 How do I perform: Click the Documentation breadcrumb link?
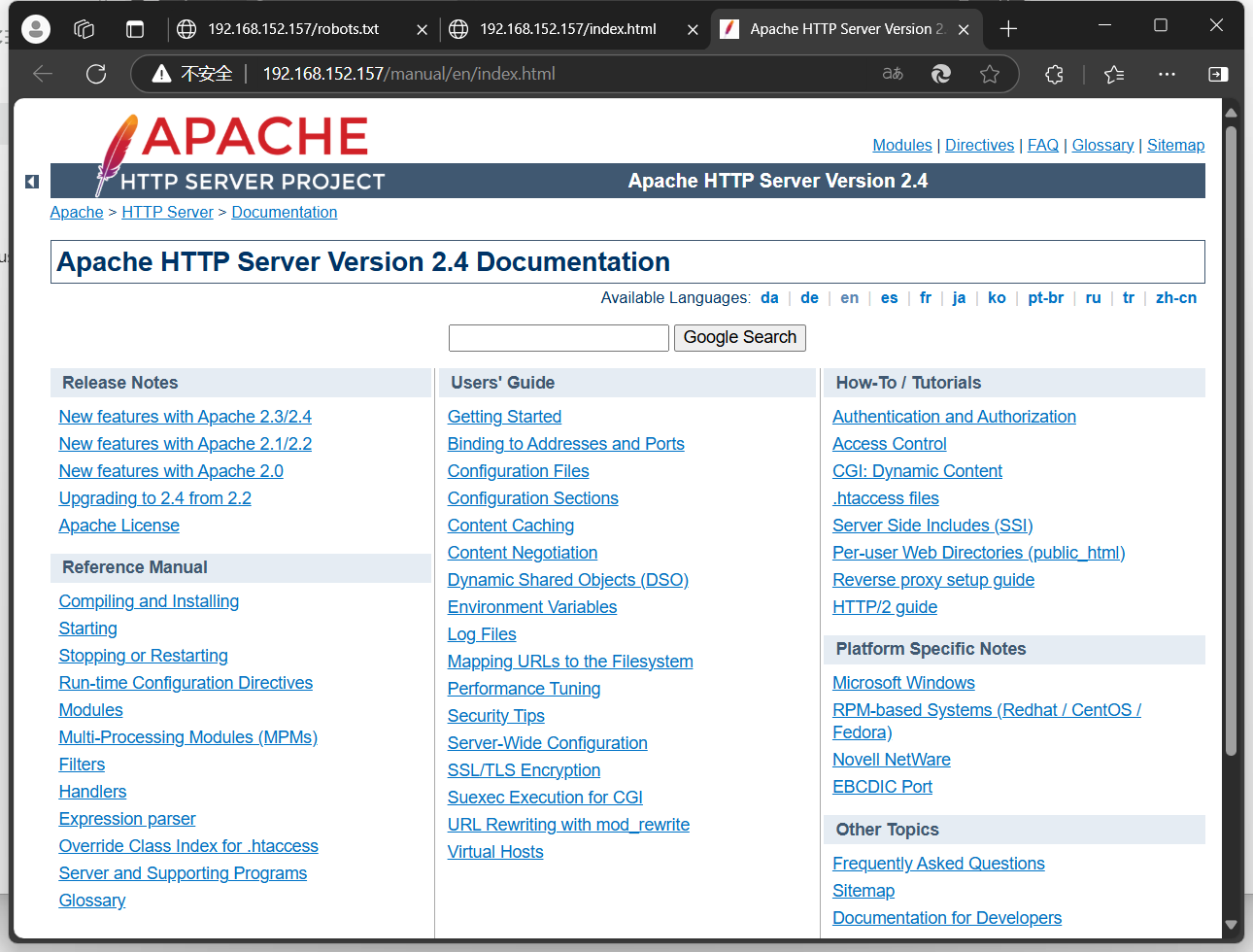pos(285,212)
